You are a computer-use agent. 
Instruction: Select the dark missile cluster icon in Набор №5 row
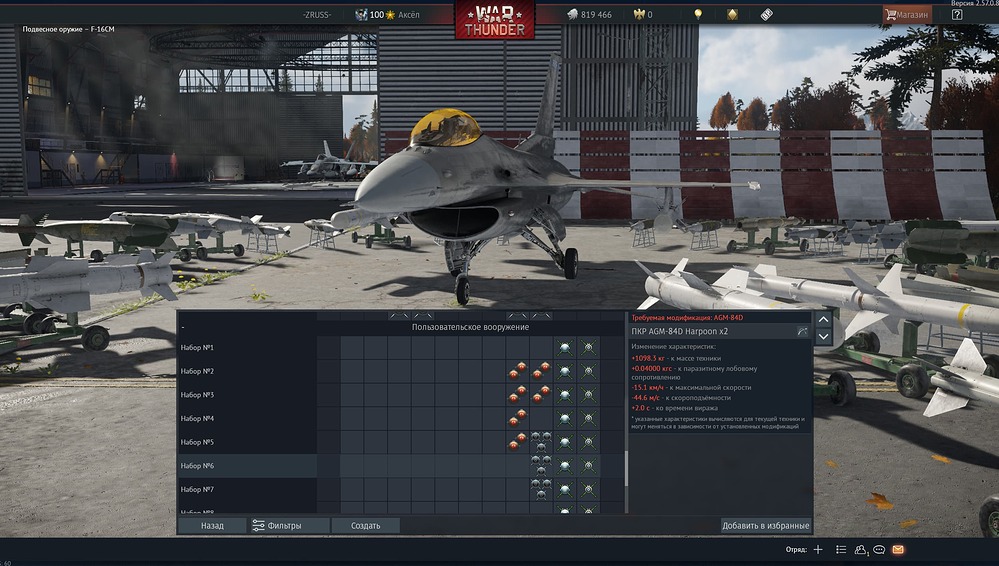[x=541, y=441]
